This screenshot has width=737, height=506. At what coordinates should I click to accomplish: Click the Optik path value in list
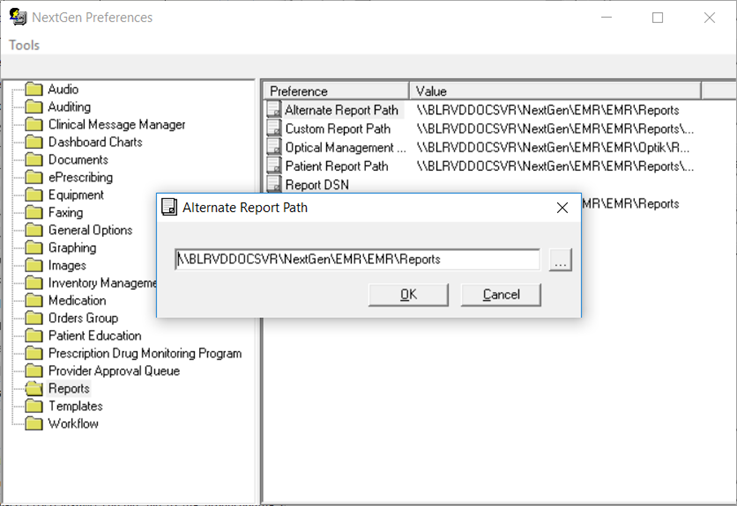(x=553, y=148)
